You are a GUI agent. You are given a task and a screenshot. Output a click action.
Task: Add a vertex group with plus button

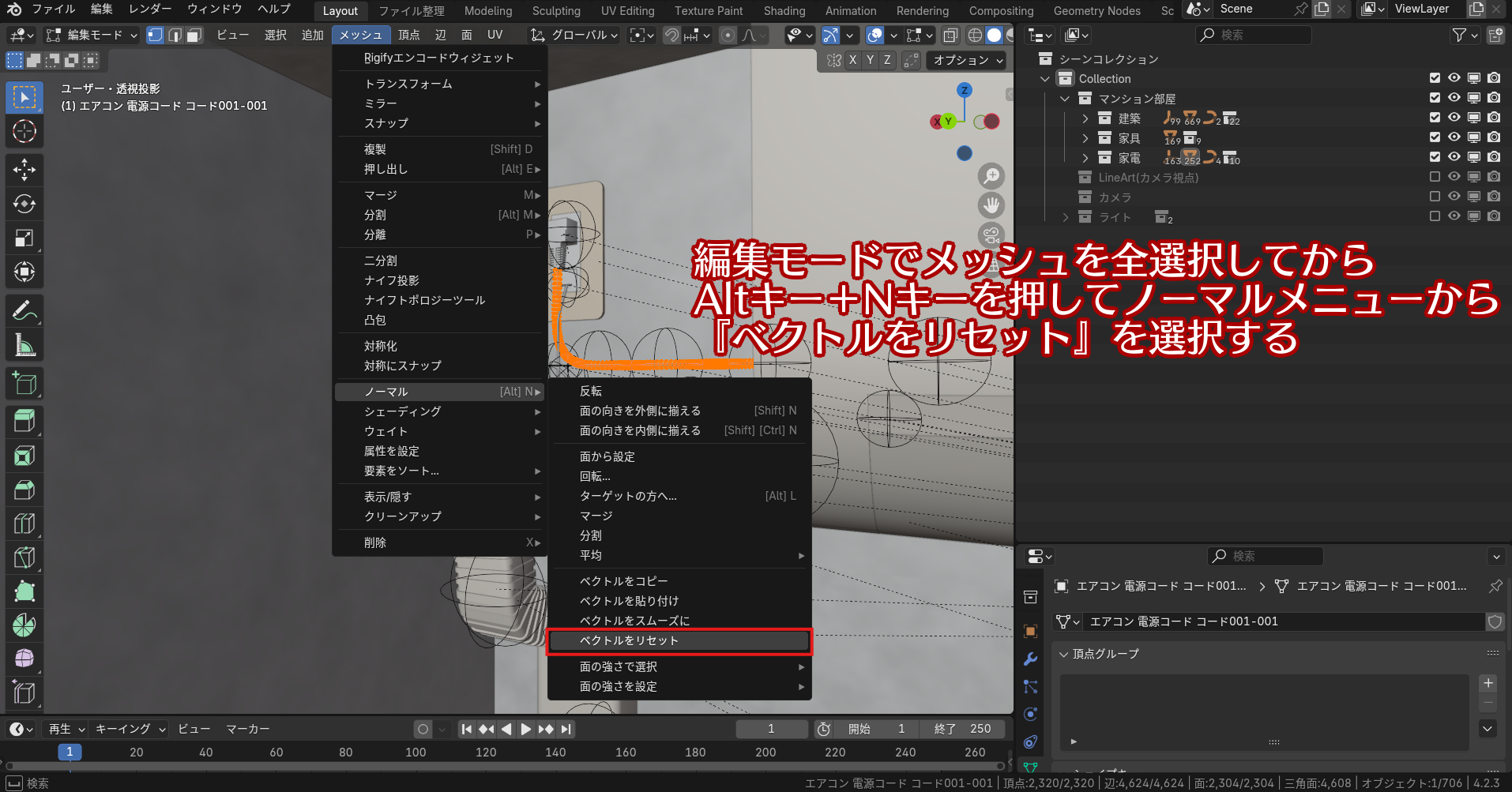coord(1488,683)
